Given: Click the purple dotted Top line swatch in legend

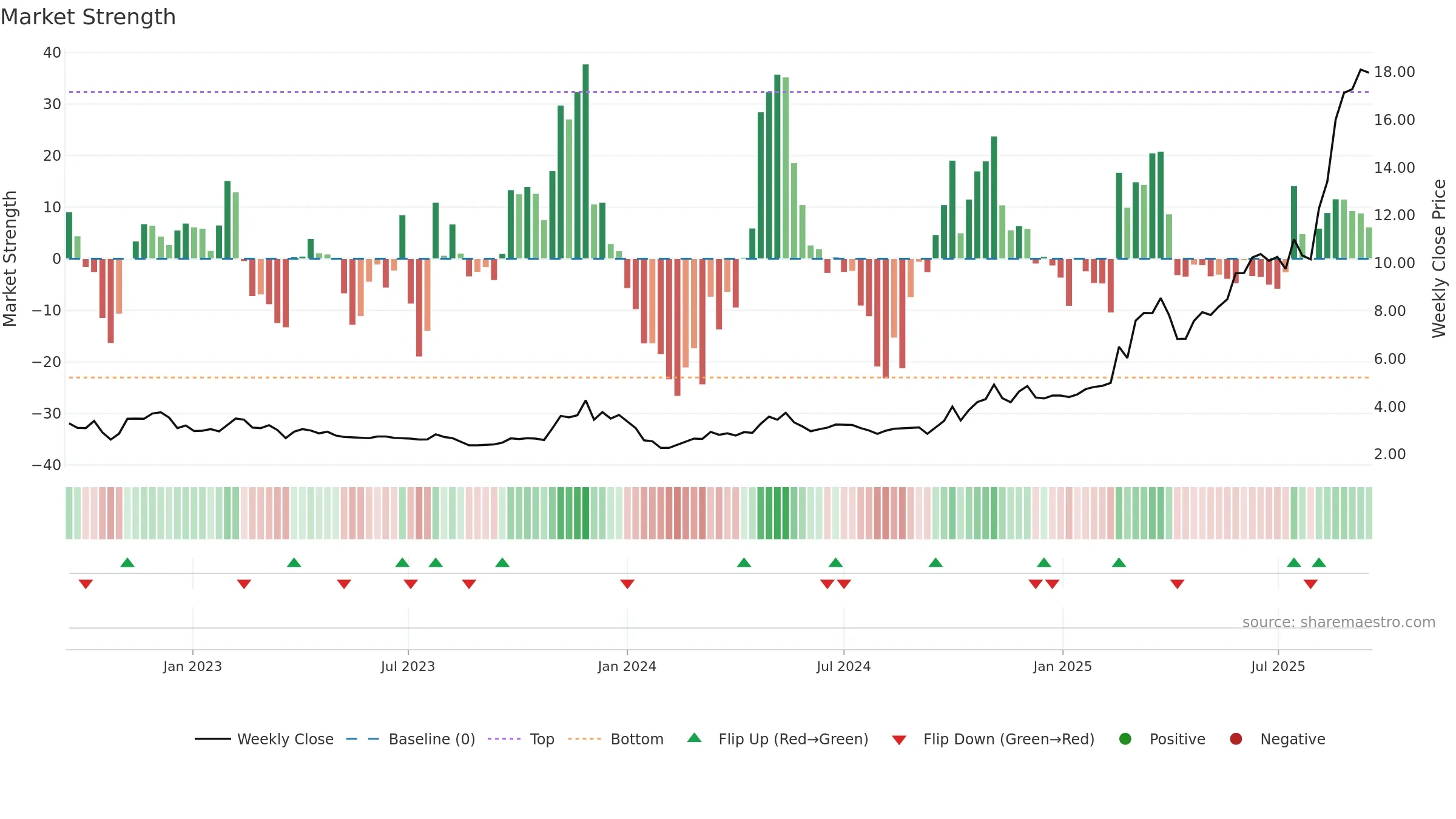Looking at the screenshot, I should point(504,739).
